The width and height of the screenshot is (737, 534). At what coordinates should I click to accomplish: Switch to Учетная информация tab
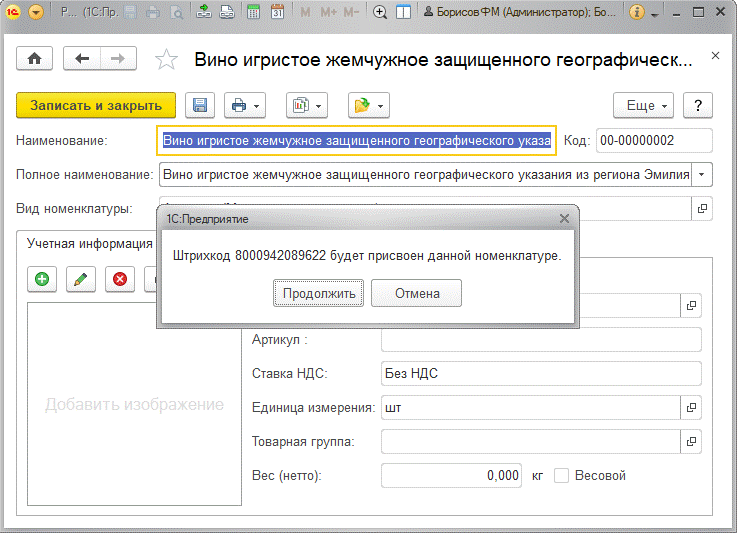(89, 243)
